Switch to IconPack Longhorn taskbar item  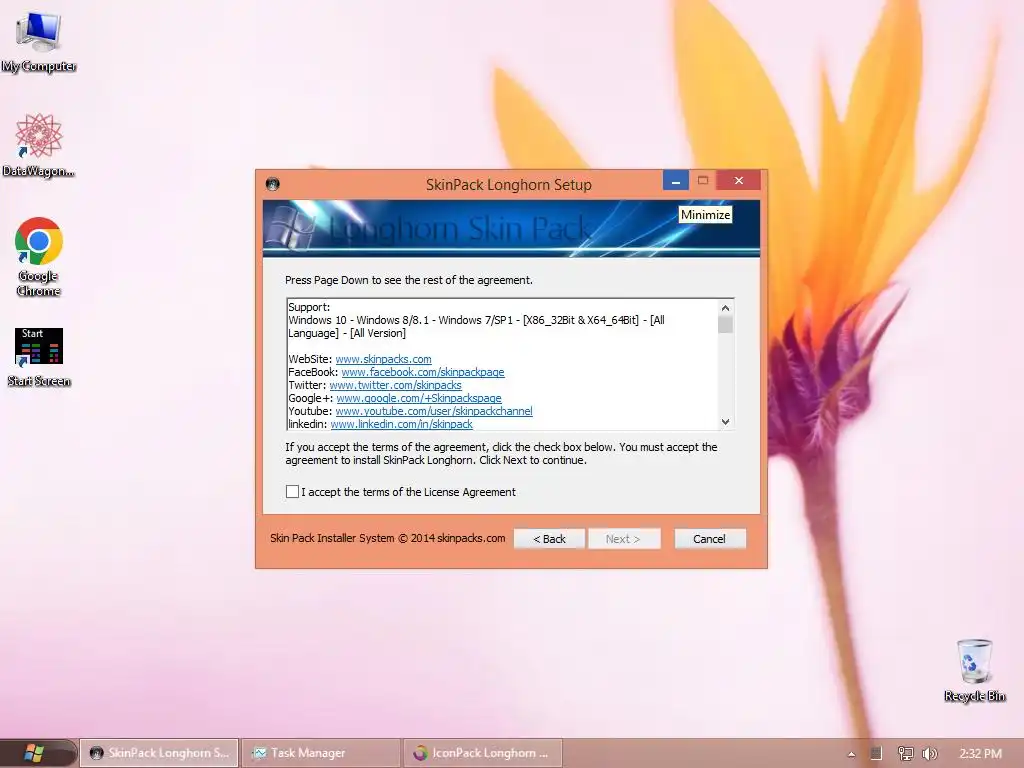click(482, 753)
